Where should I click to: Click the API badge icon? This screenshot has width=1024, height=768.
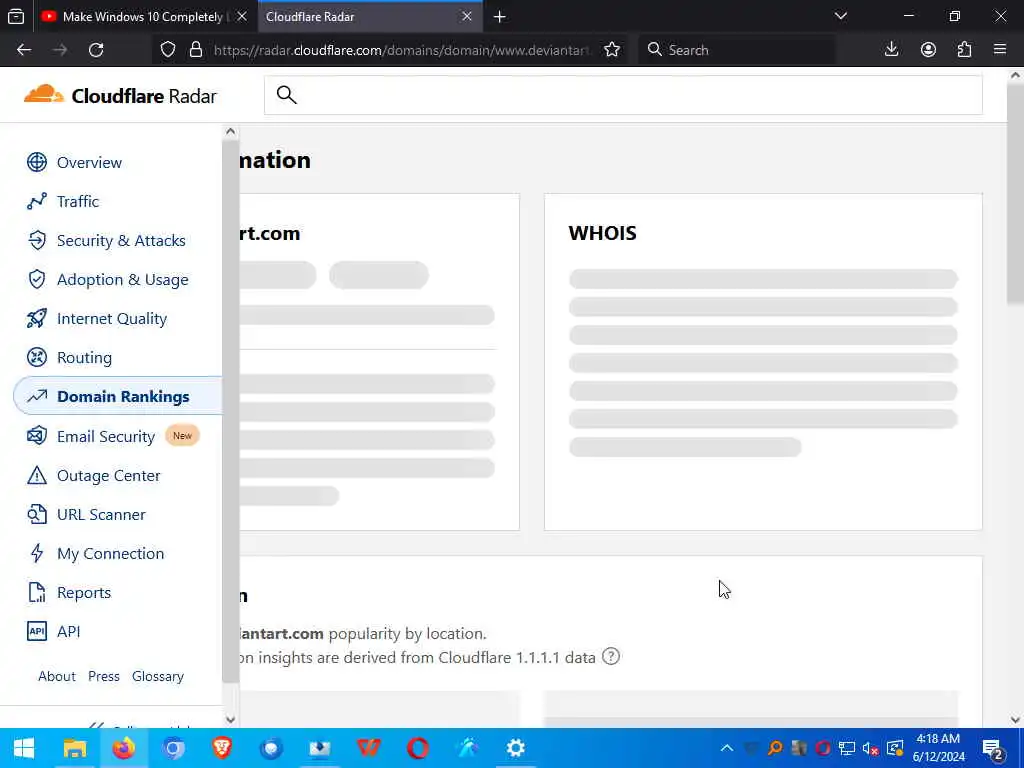tap(37, 631)
